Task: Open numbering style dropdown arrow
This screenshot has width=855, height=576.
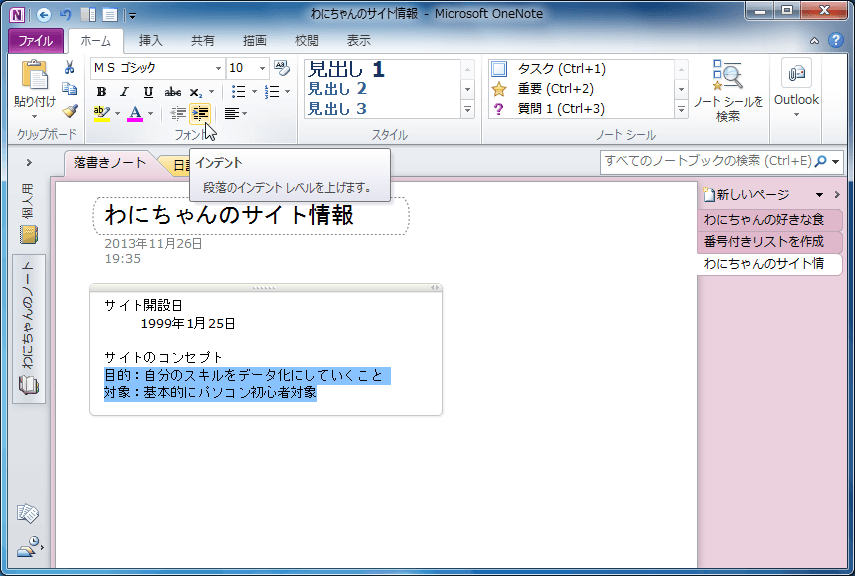Action: click(287, 92)
